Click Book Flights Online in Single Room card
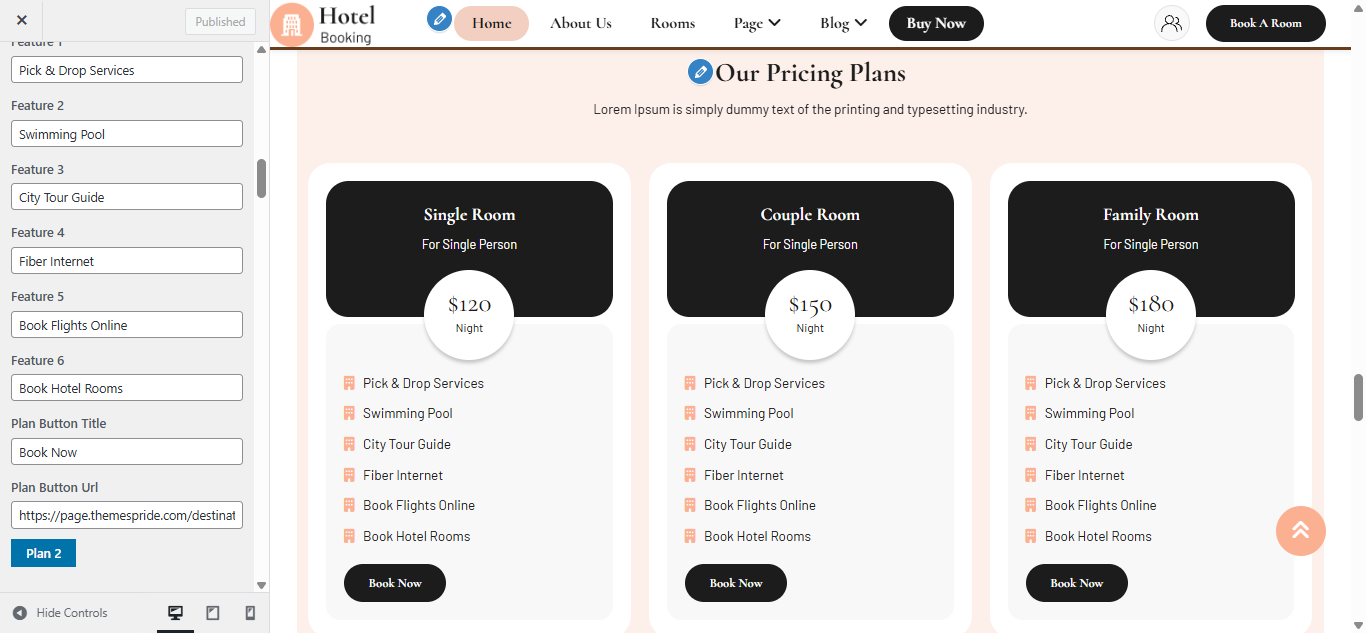This screenshot has height=633, width=1366. tap(419, 505)
